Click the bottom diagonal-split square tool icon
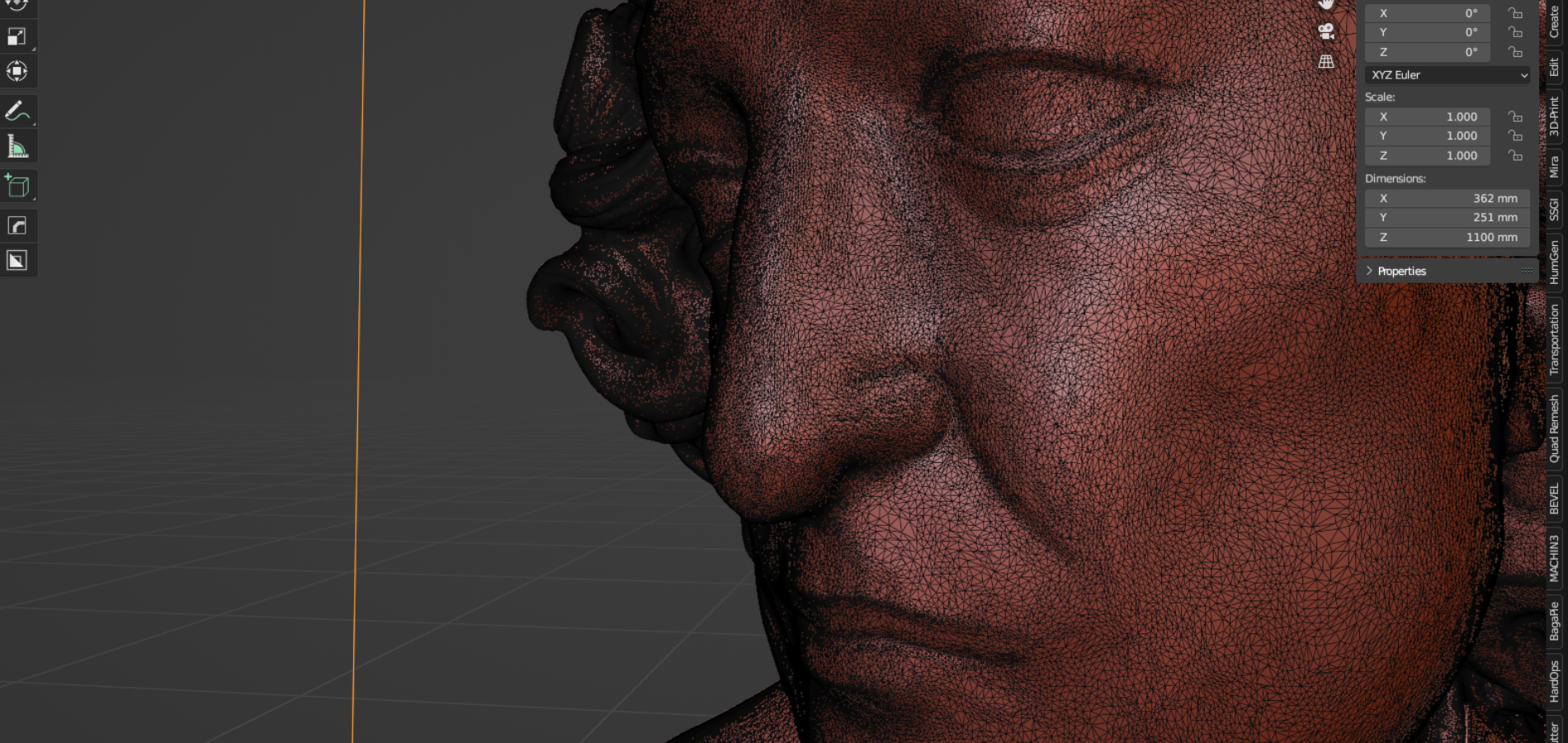This screenshot has height=743, width=1568. coord(17,261)
